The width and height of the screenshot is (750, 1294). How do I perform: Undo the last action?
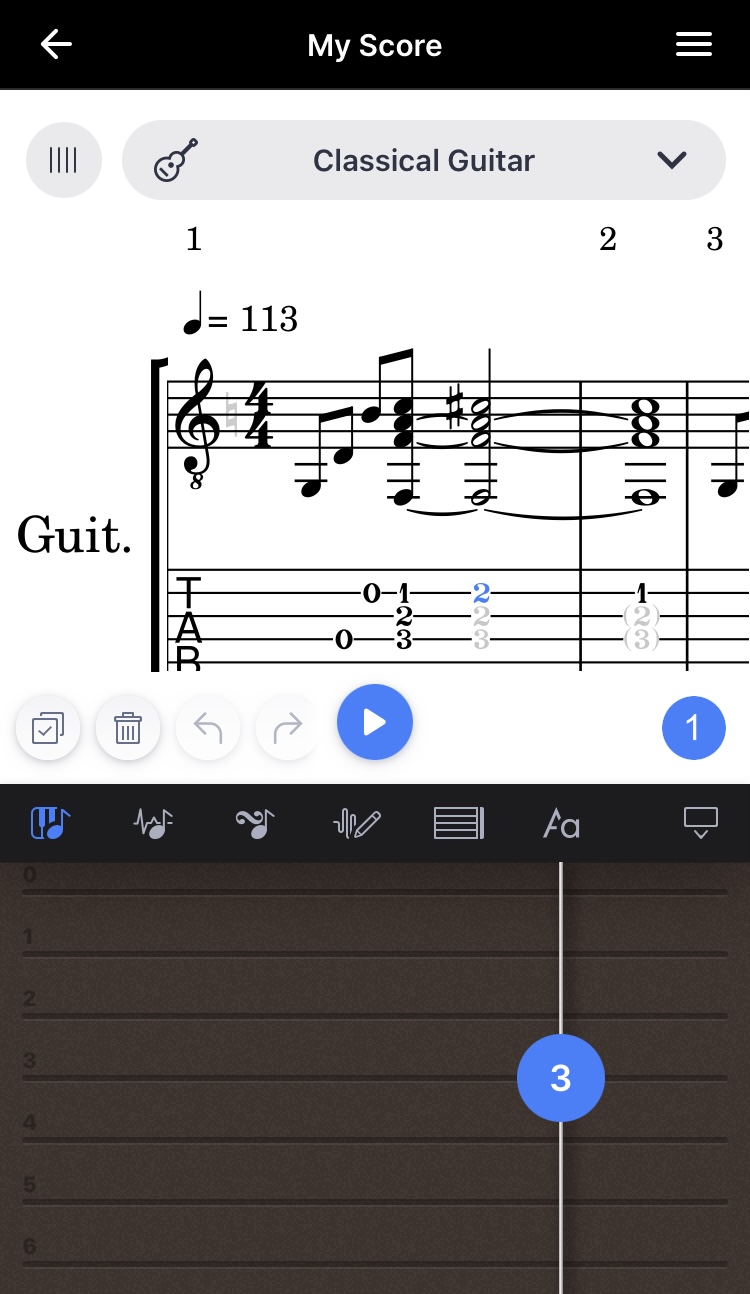click(x=207, y=727)
